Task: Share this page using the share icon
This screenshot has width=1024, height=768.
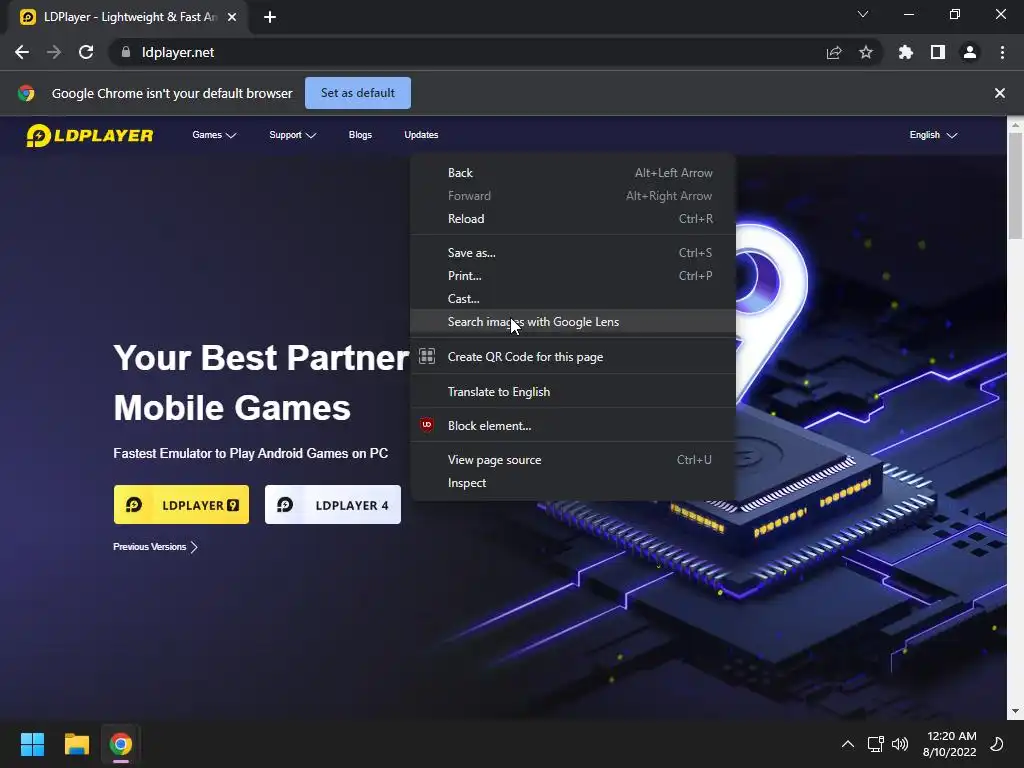Action: click(x=834, y=52)
